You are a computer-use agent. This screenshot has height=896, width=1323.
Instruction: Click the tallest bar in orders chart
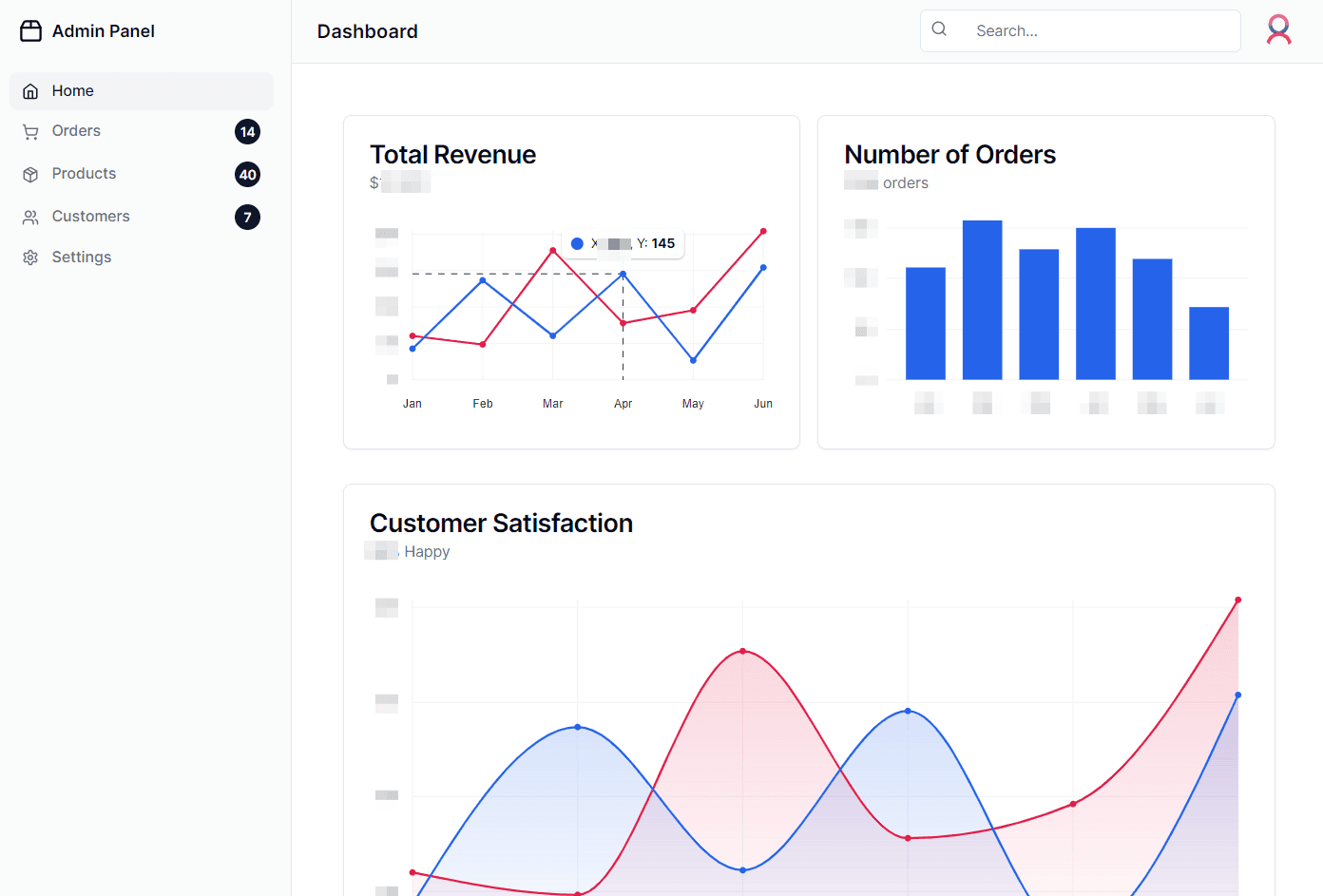click(982, 300)
